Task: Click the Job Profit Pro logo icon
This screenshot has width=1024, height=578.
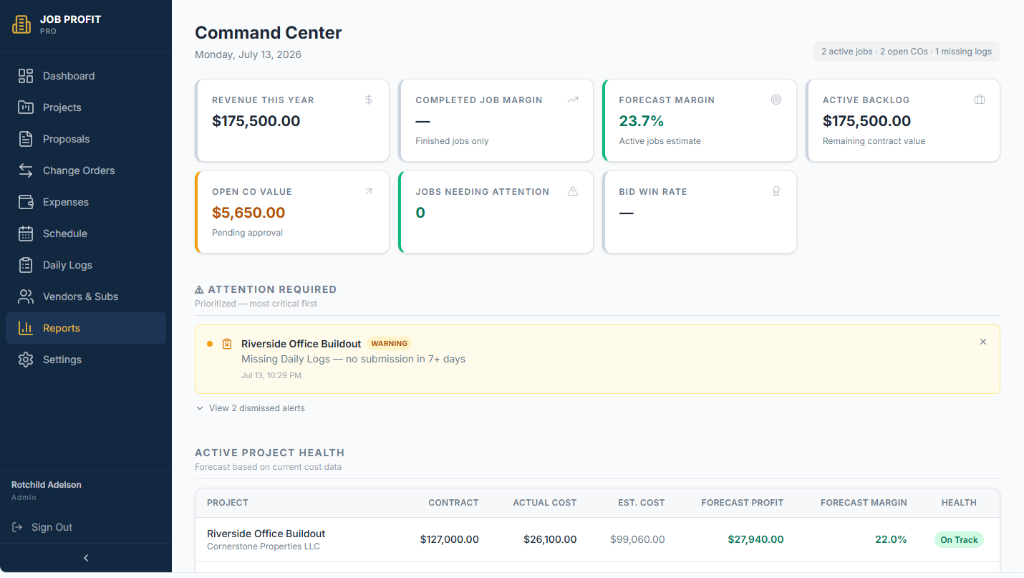Action: click(22, 24)
